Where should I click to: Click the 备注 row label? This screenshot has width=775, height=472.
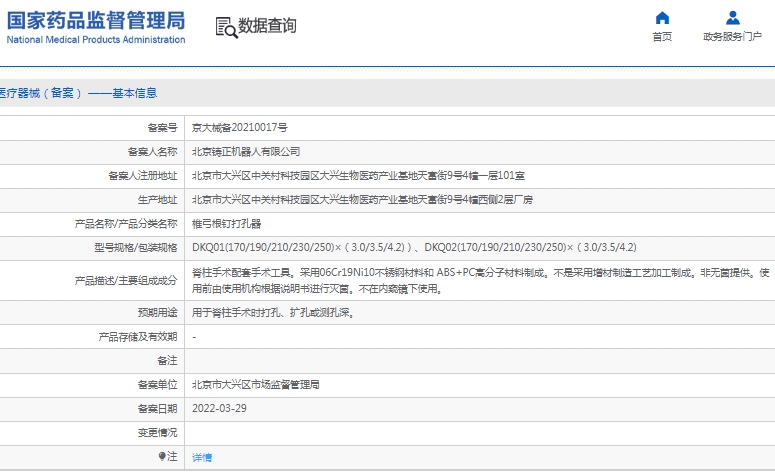[167, 361]
